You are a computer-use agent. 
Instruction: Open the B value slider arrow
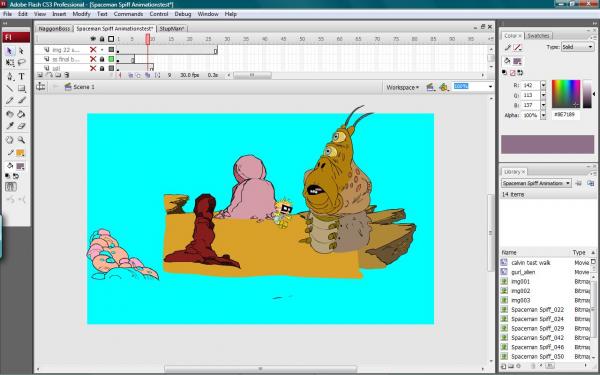[543, 105]
